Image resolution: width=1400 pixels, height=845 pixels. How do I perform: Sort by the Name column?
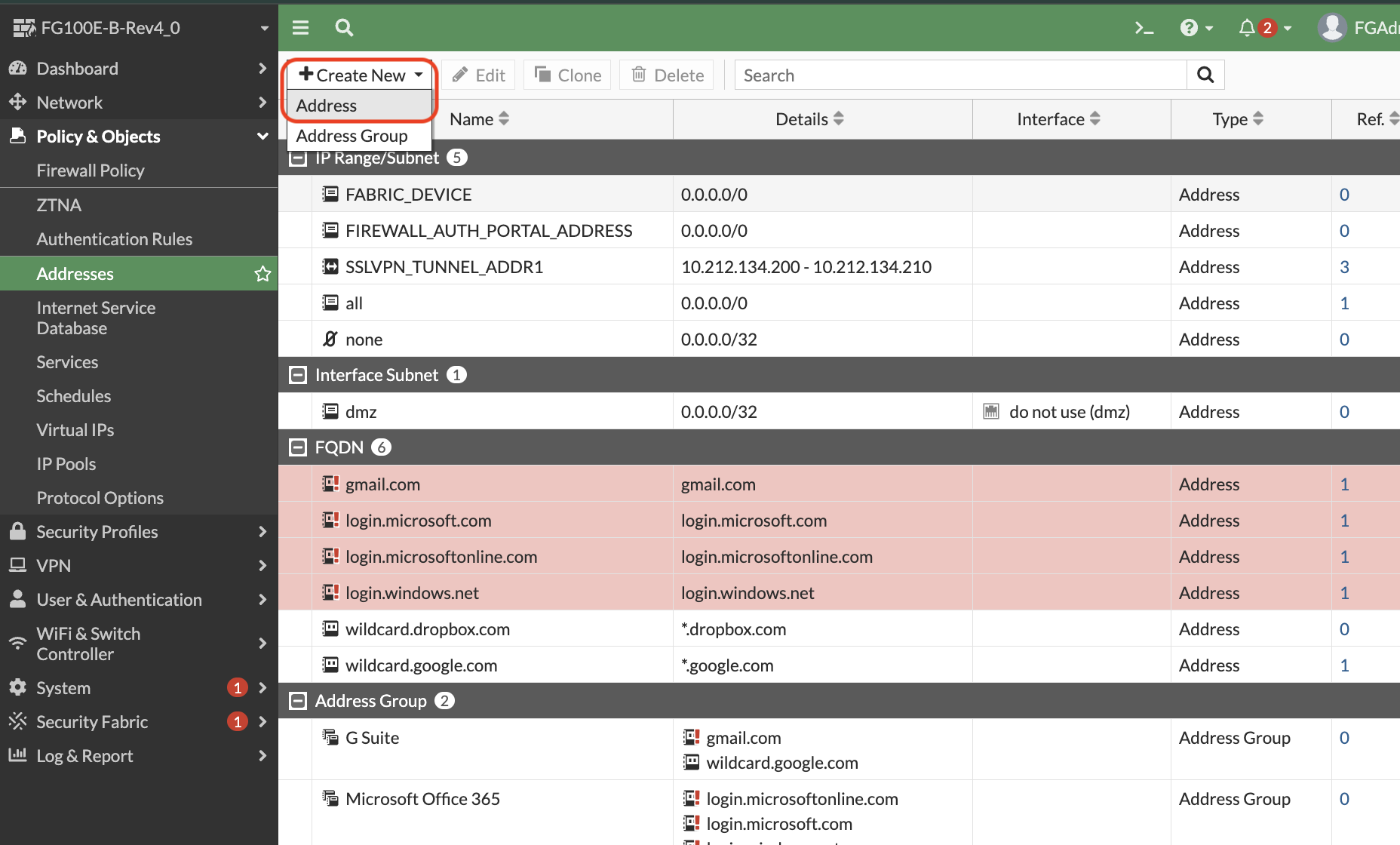[x=480, y=118]
